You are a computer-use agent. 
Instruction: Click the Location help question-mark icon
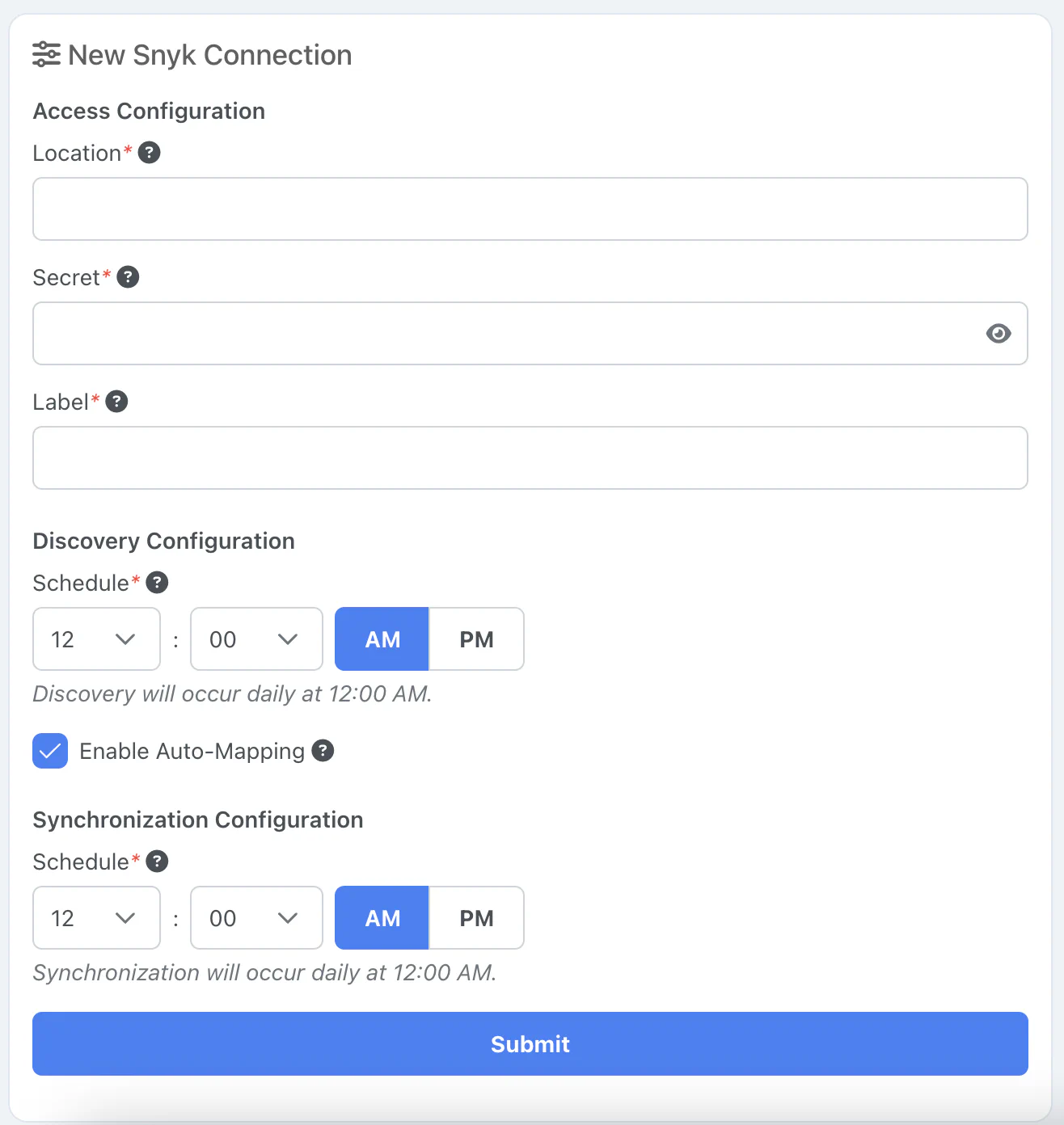[150, 153]
